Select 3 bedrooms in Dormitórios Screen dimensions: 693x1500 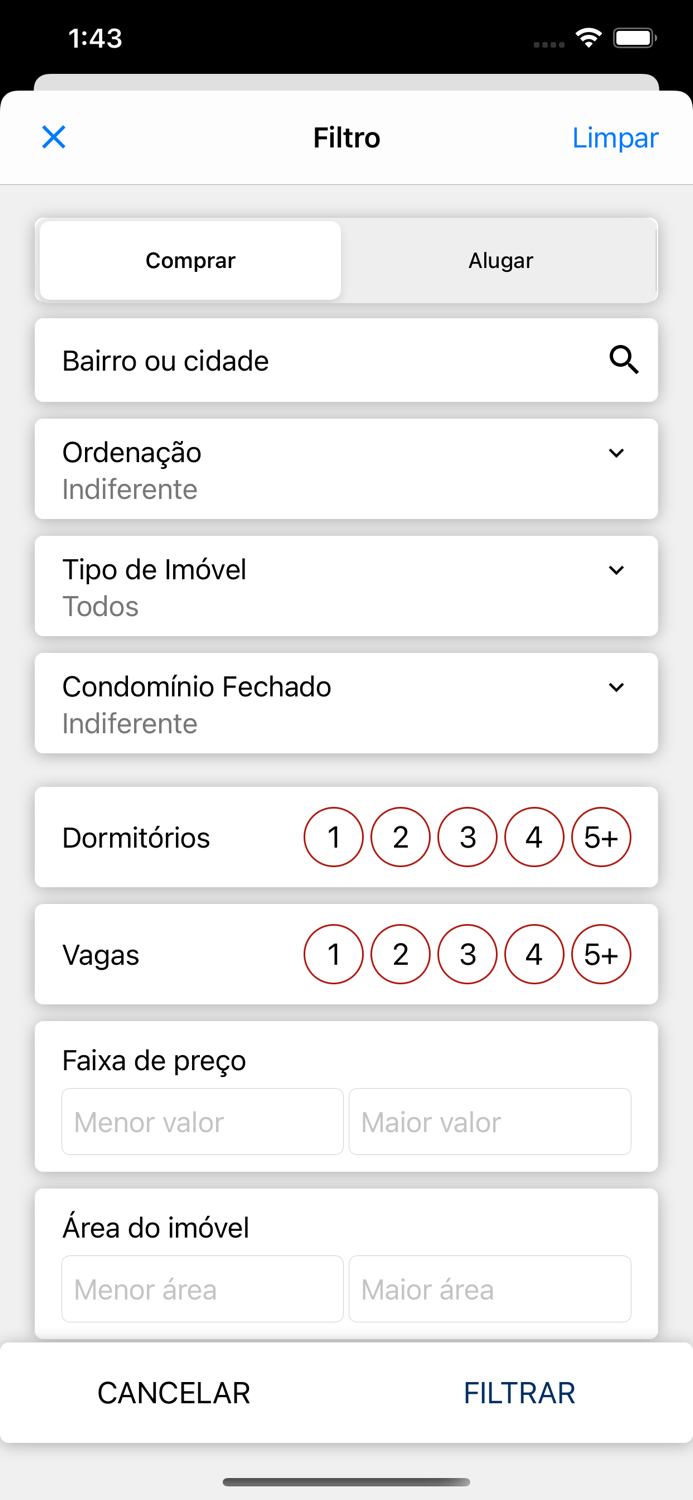(467, 837)
